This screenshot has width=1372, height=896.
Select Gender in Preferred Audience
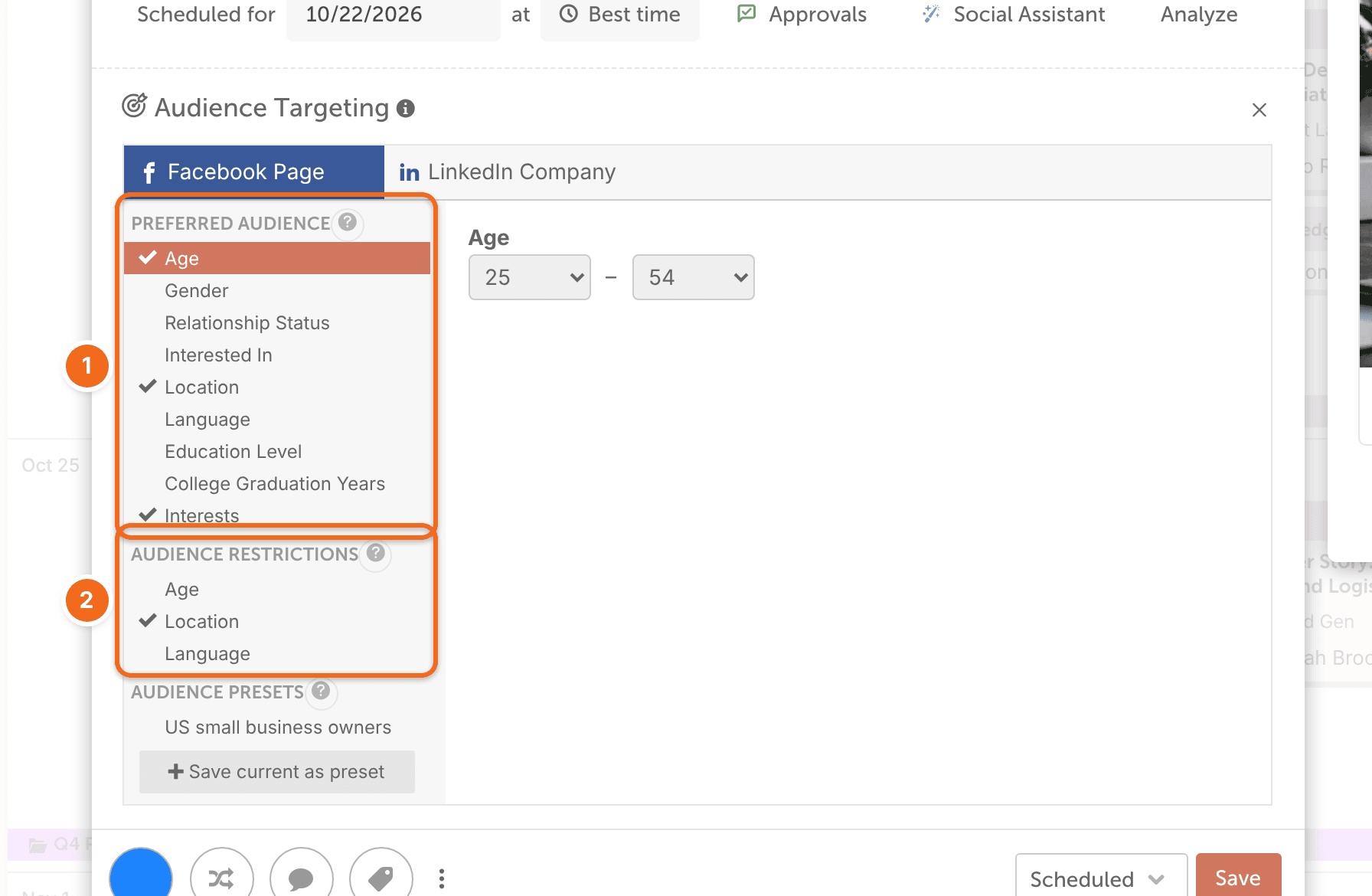277,290
